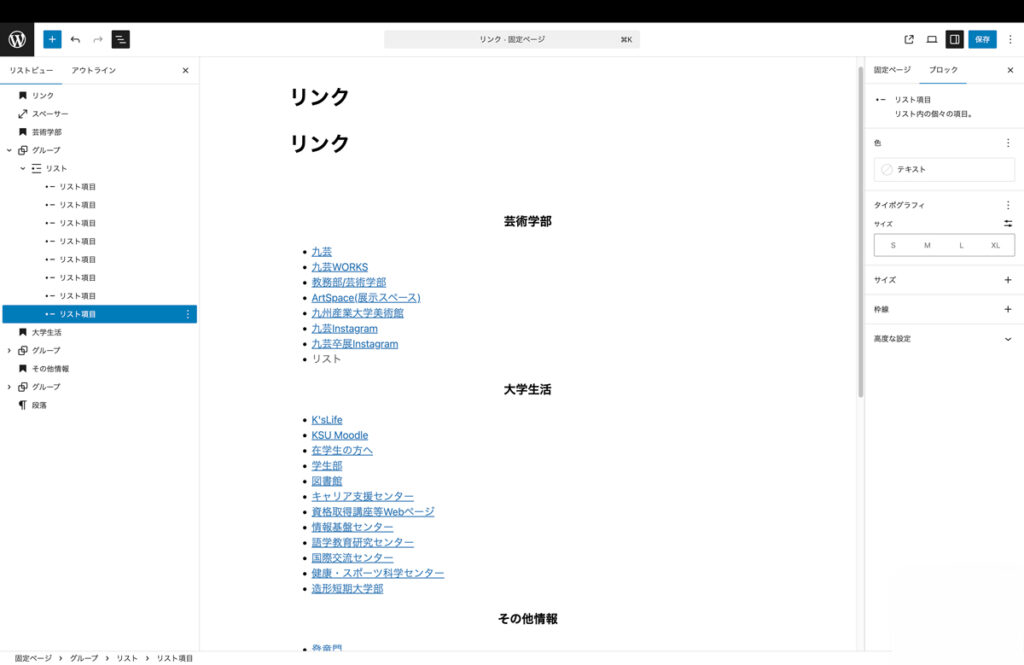Open typography options three-dot menu
The height and width of the screenshot is (665, 1024).
click(x=1008, y=205)
